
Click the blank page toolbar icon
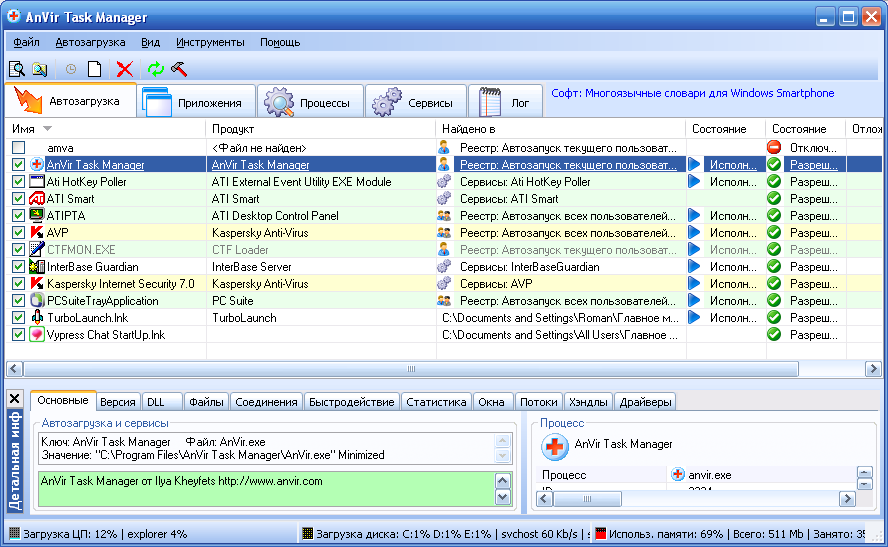point(95,69)
